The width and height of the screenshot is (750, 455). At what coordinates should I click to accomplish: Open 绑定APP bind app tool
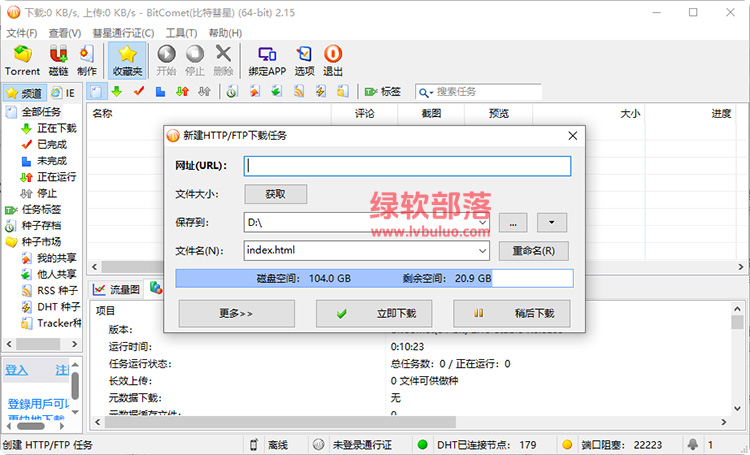[x=267, y=60]
